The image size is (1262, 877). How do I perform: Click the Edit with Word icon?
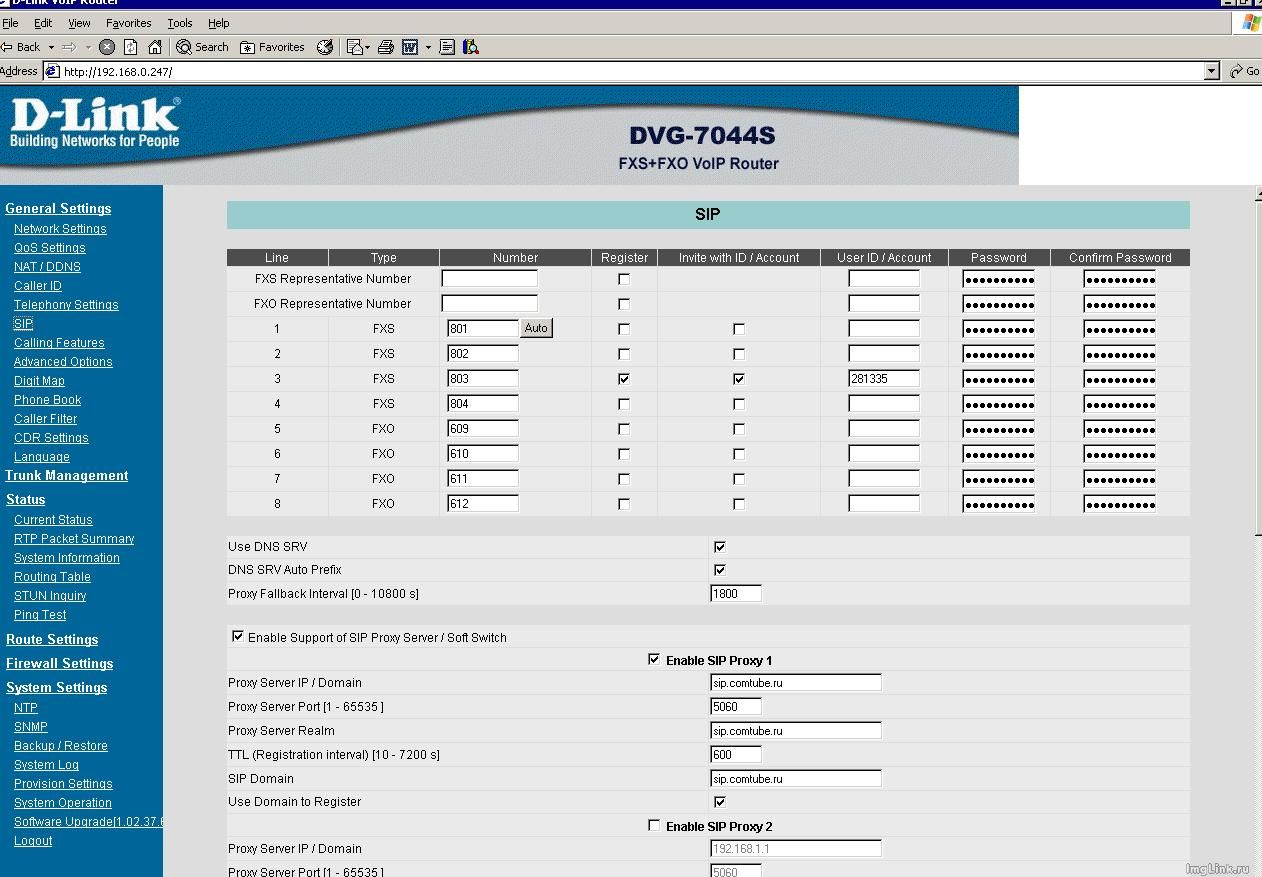pos(410,47)
